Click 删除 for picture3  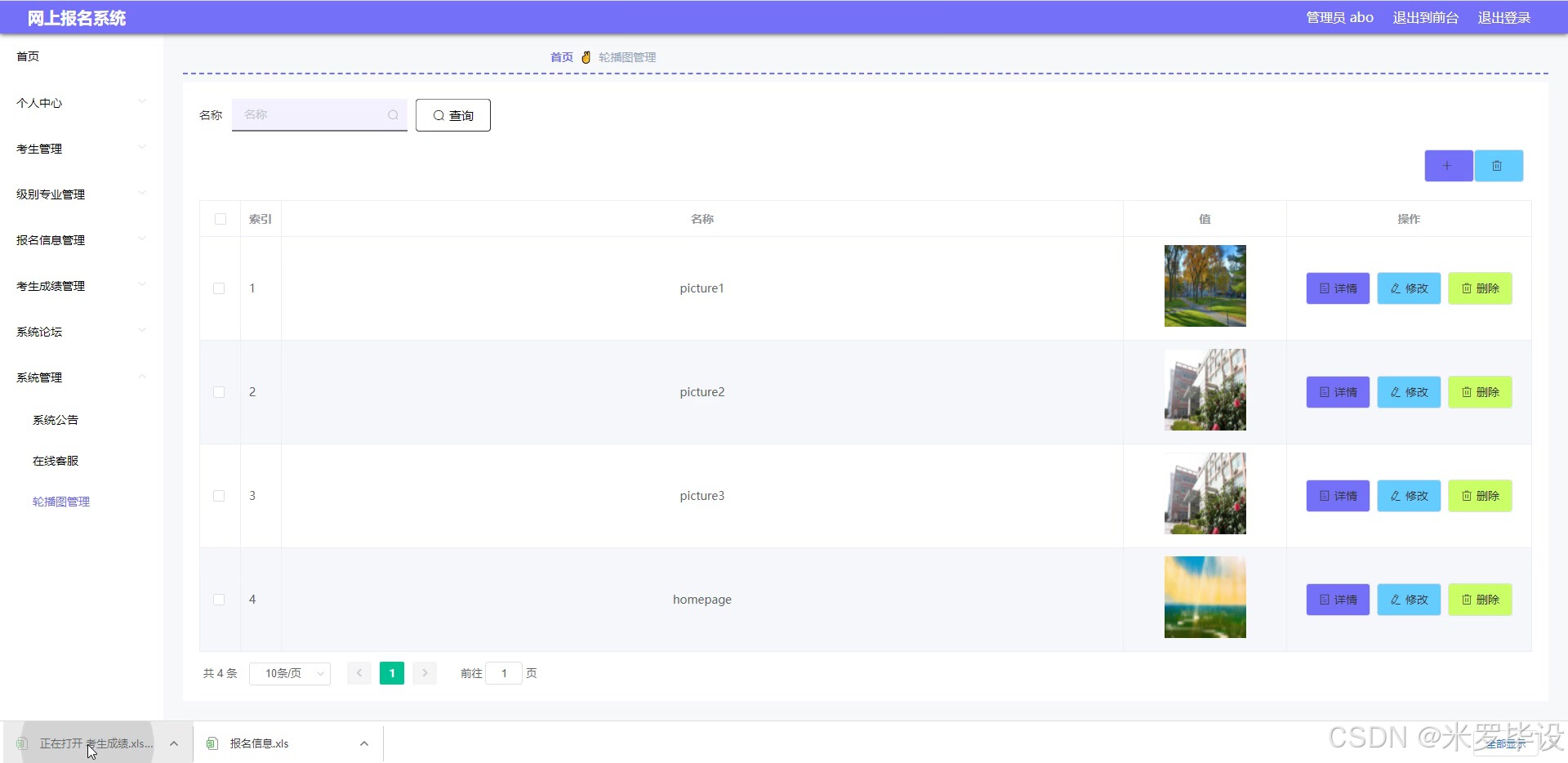(x=1480, y=496)
